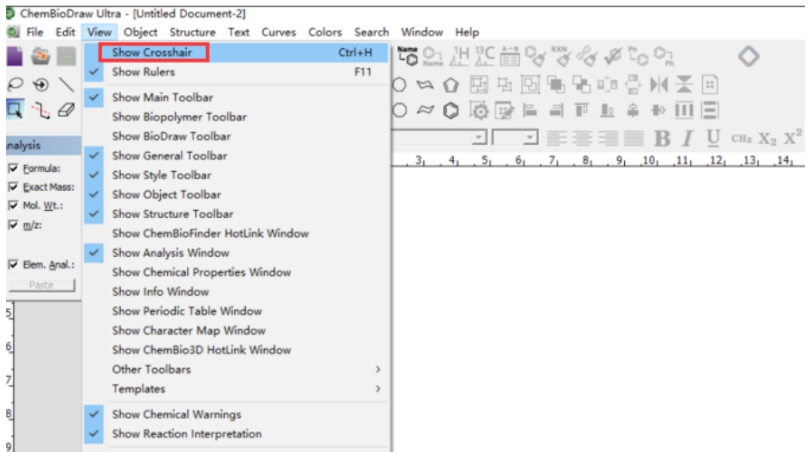Image resolution: width=810 pixels, height=452 pixels.
Task: Uncheck the Exact Mass checkbox
Action: tap(13, 187)
